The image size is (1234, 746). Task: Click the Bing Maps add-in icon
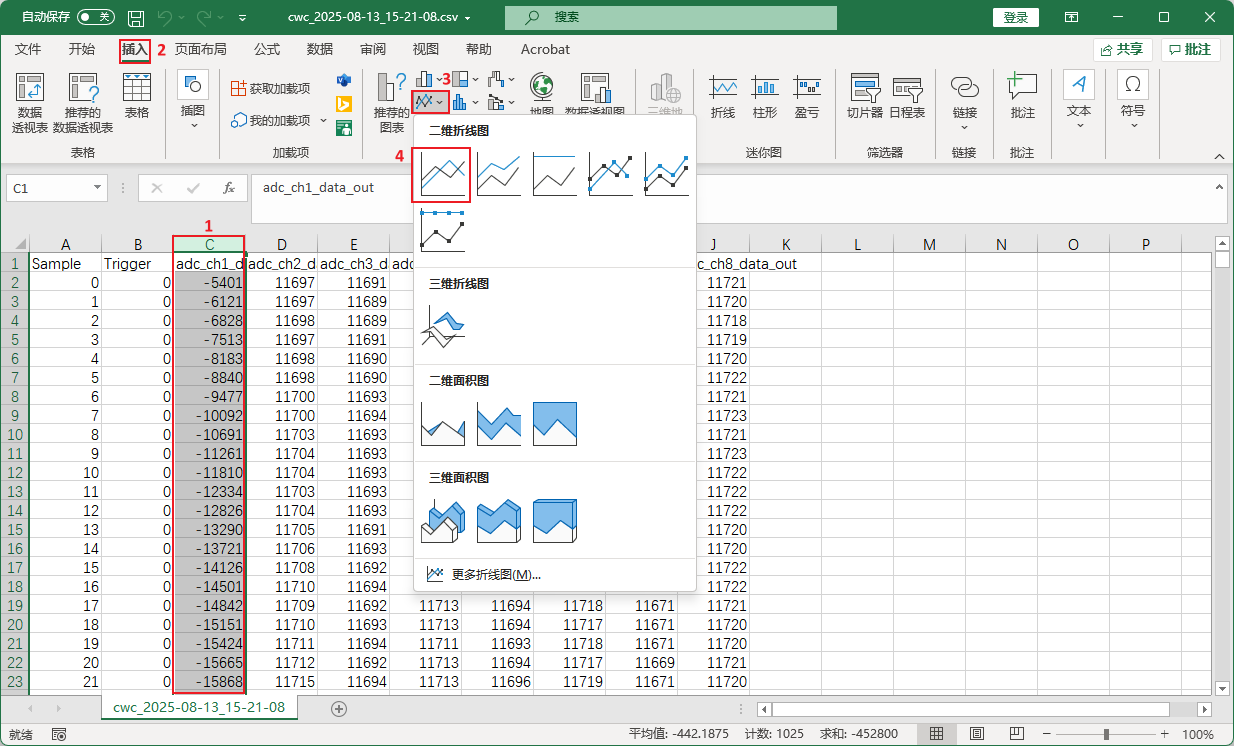(343, 104)
